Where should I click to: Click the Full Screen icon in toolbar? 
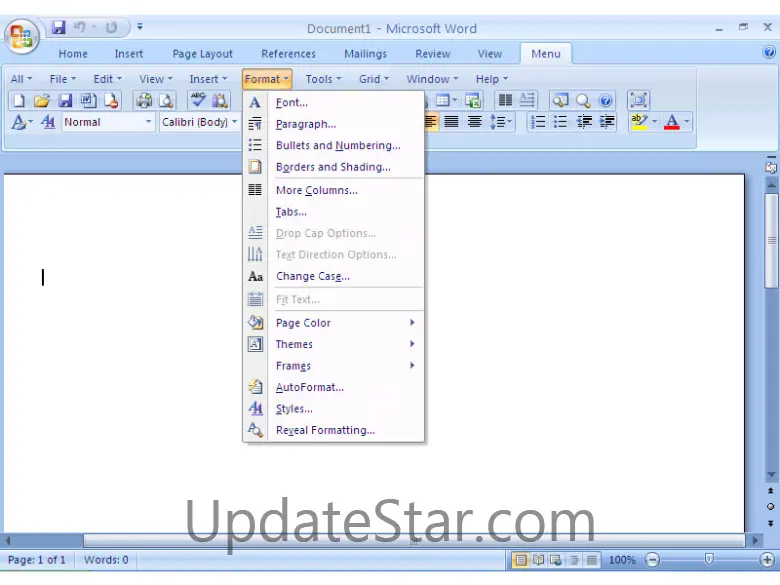pos(639,100)
